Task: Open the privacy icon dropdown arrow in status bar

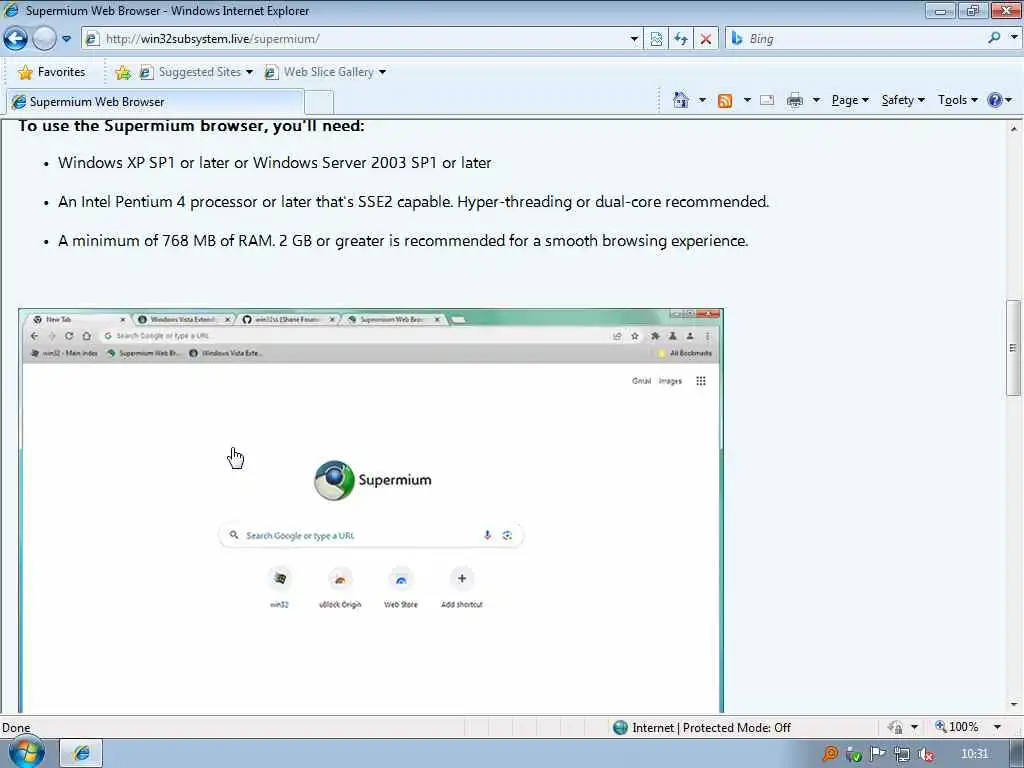Action: pos(914,727)
